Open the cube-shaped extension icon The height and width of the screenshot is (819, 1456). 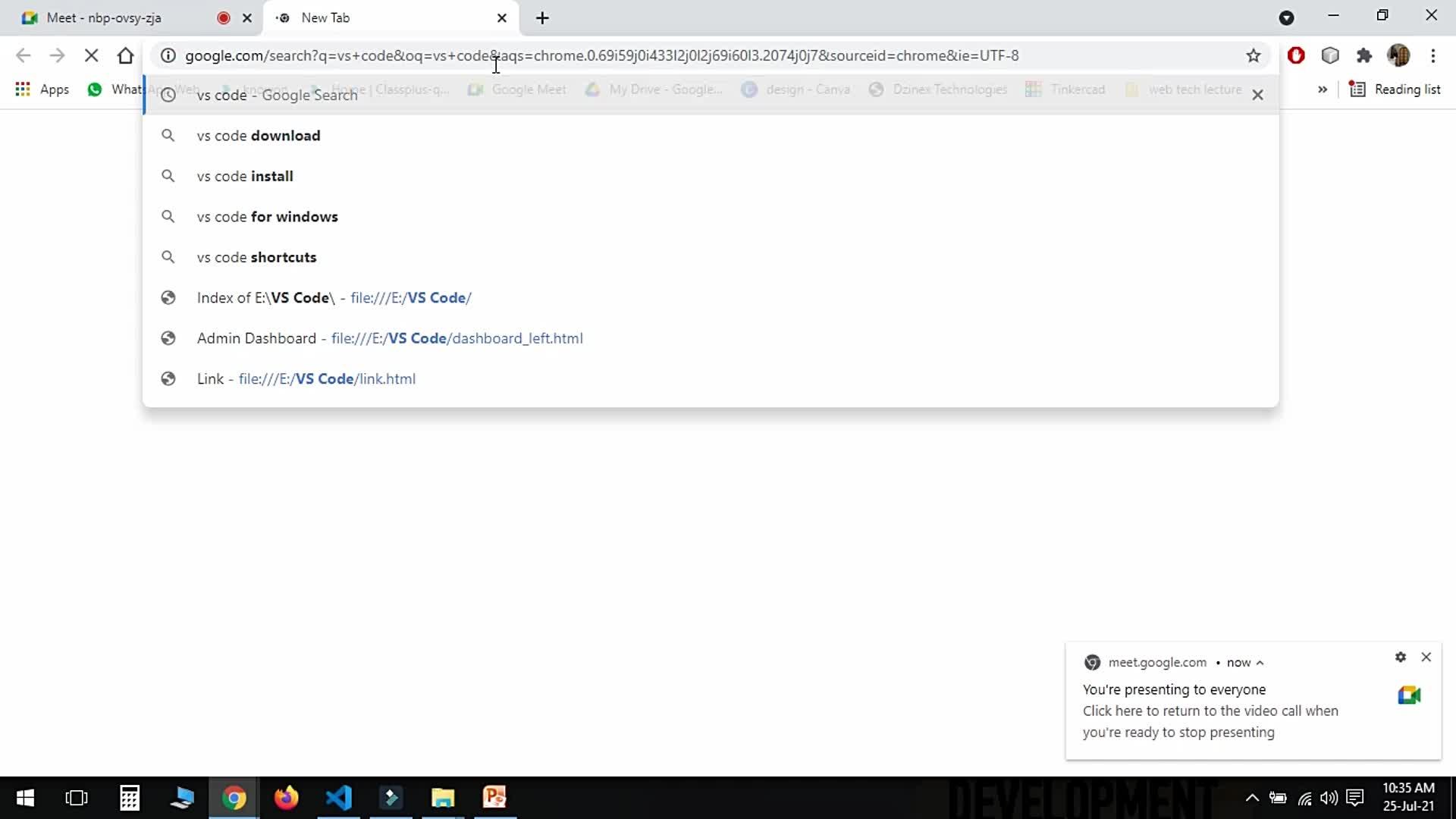click(1330, 55)
